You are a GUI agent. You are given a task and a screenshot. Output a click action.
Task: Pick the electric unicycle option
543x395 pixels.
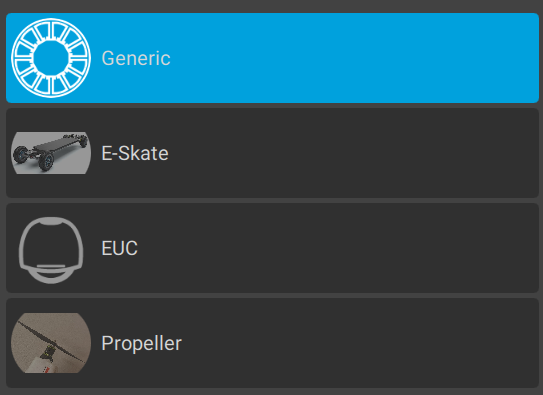273,248
